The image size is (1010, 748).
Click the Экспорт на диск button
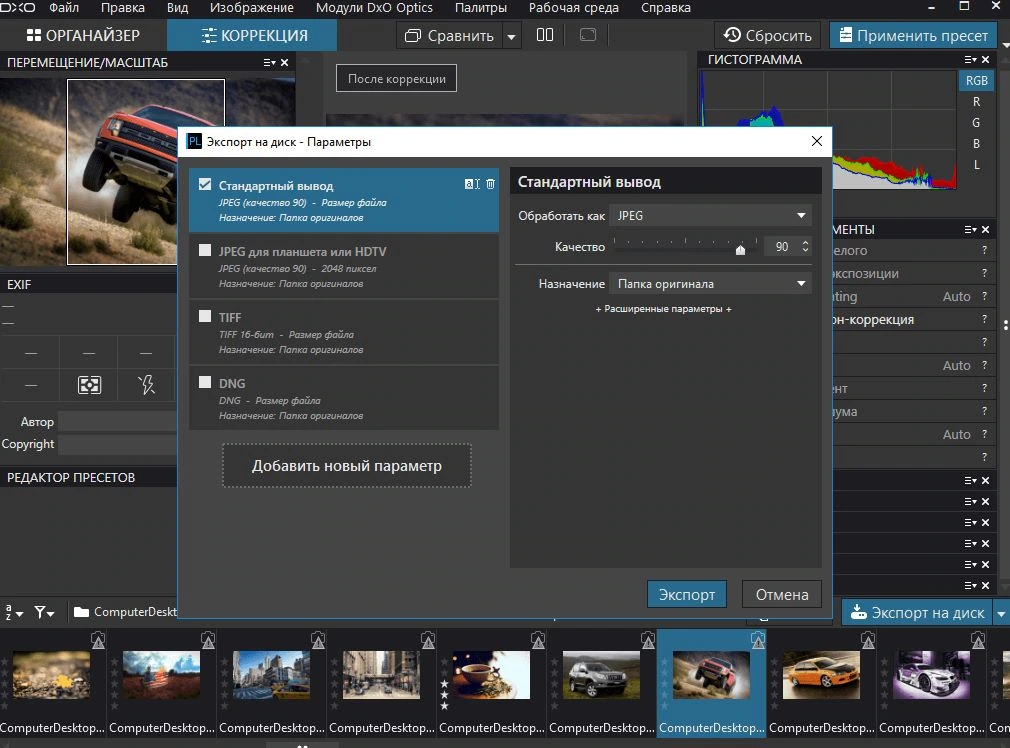918,613
